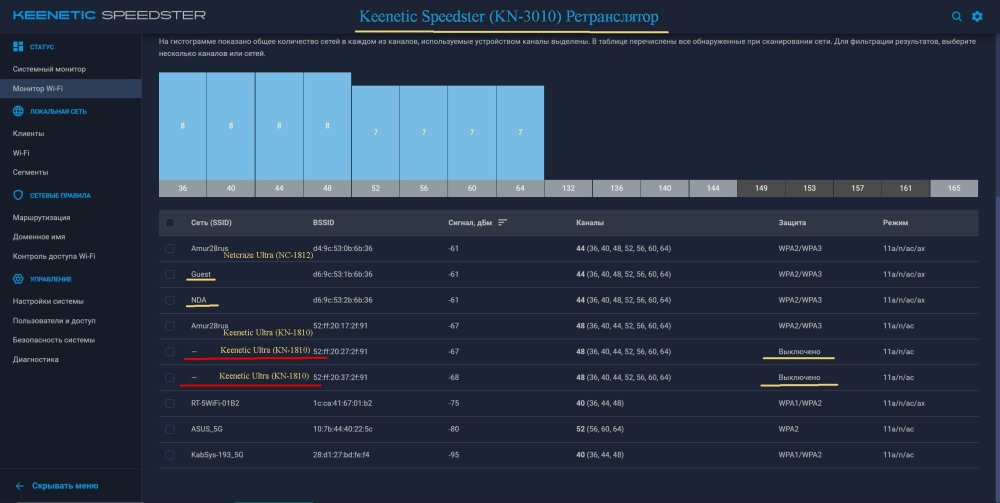Image resolution: width=1000 pixels, height=503 pixels.
Task: Open Пользователи и доступ menu item
Action: click(54, 321)
